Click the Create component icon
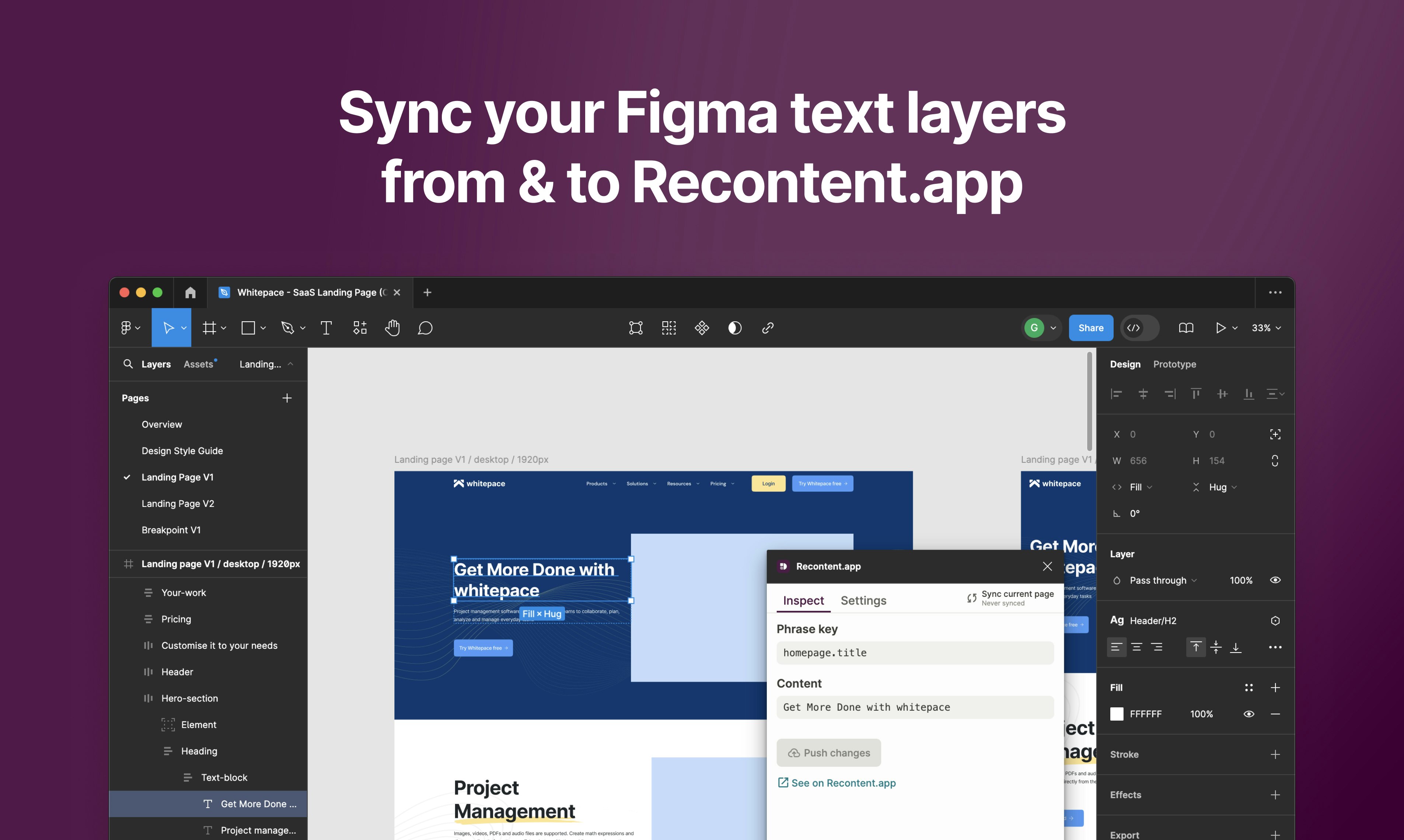The width and height of the screenshot is (1404, 840). click(701, 328)
